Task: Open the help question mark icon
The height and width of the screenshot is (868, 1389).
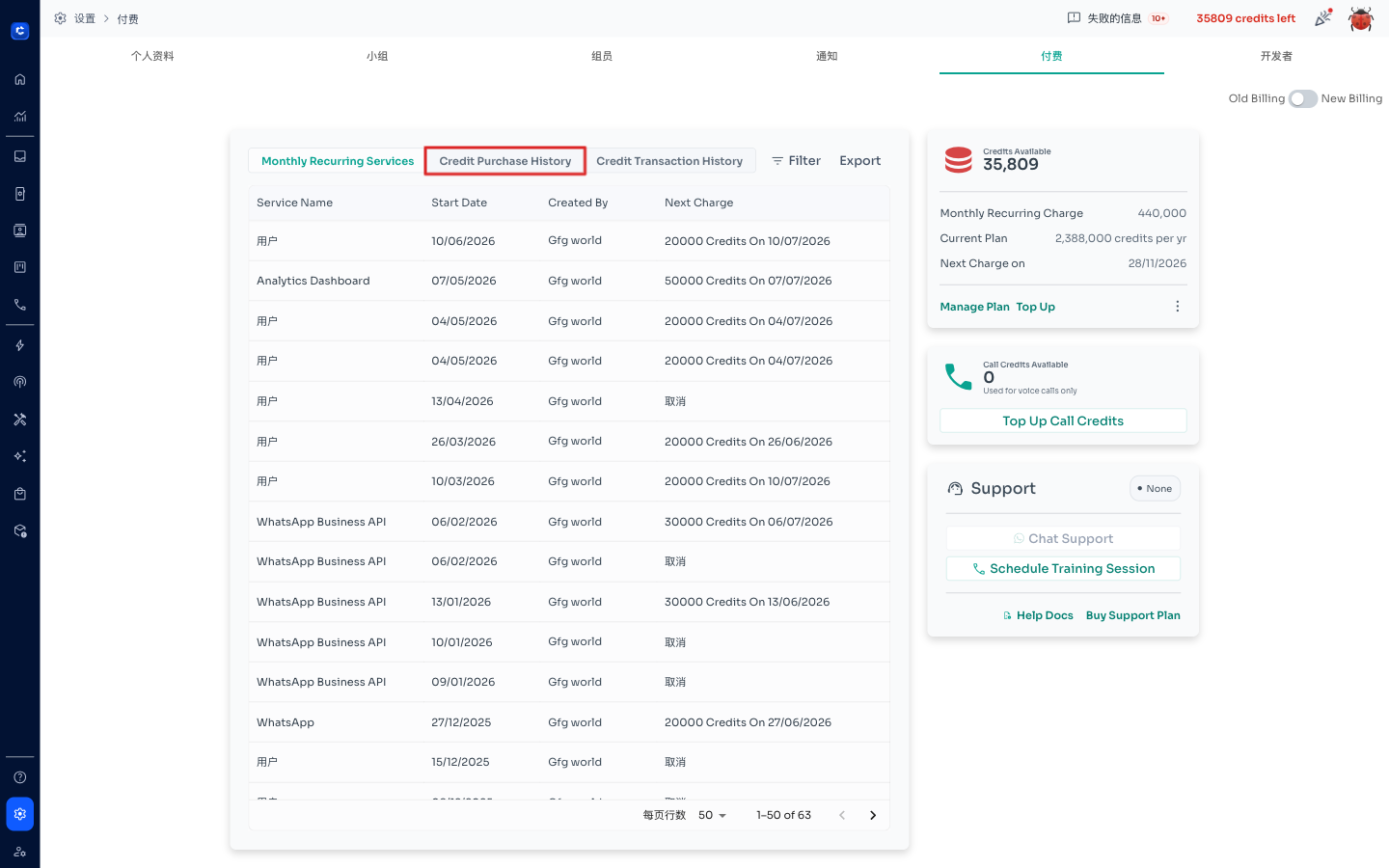Action: tap(19, 777)
